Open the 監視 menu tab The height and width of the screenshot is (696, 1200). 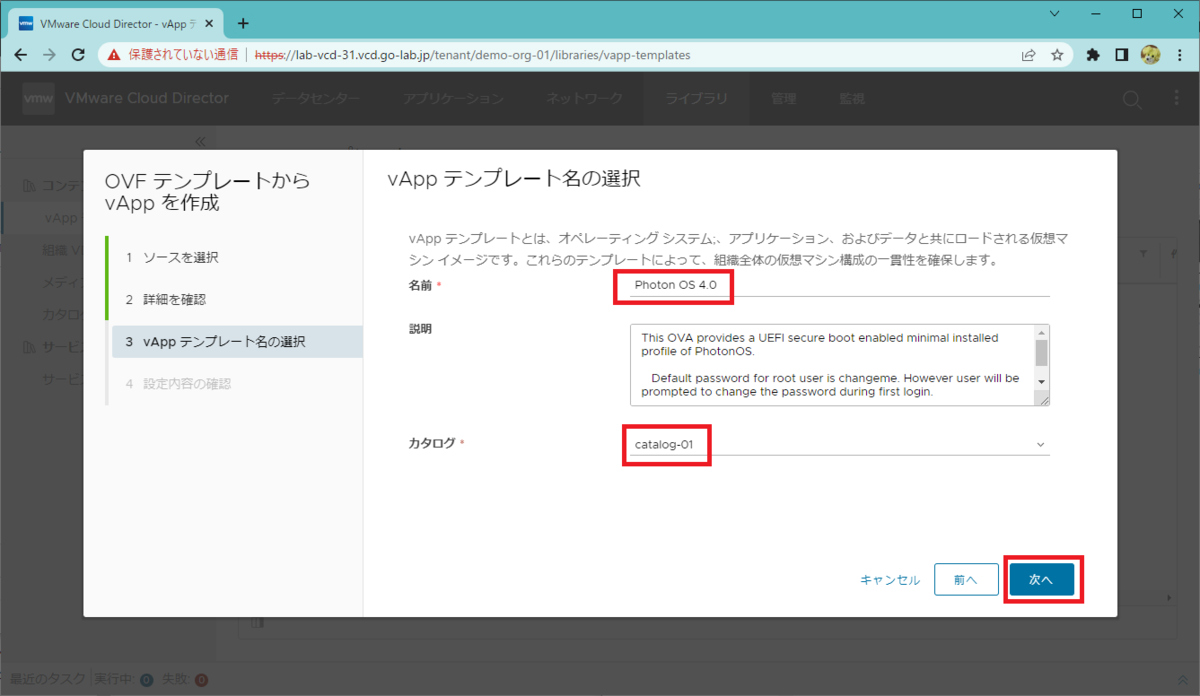(852, 99)
